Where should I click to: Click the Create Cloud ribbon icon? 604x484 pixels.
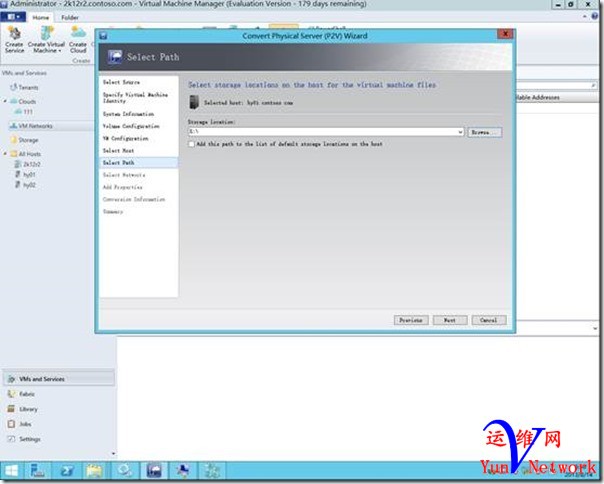78,40
